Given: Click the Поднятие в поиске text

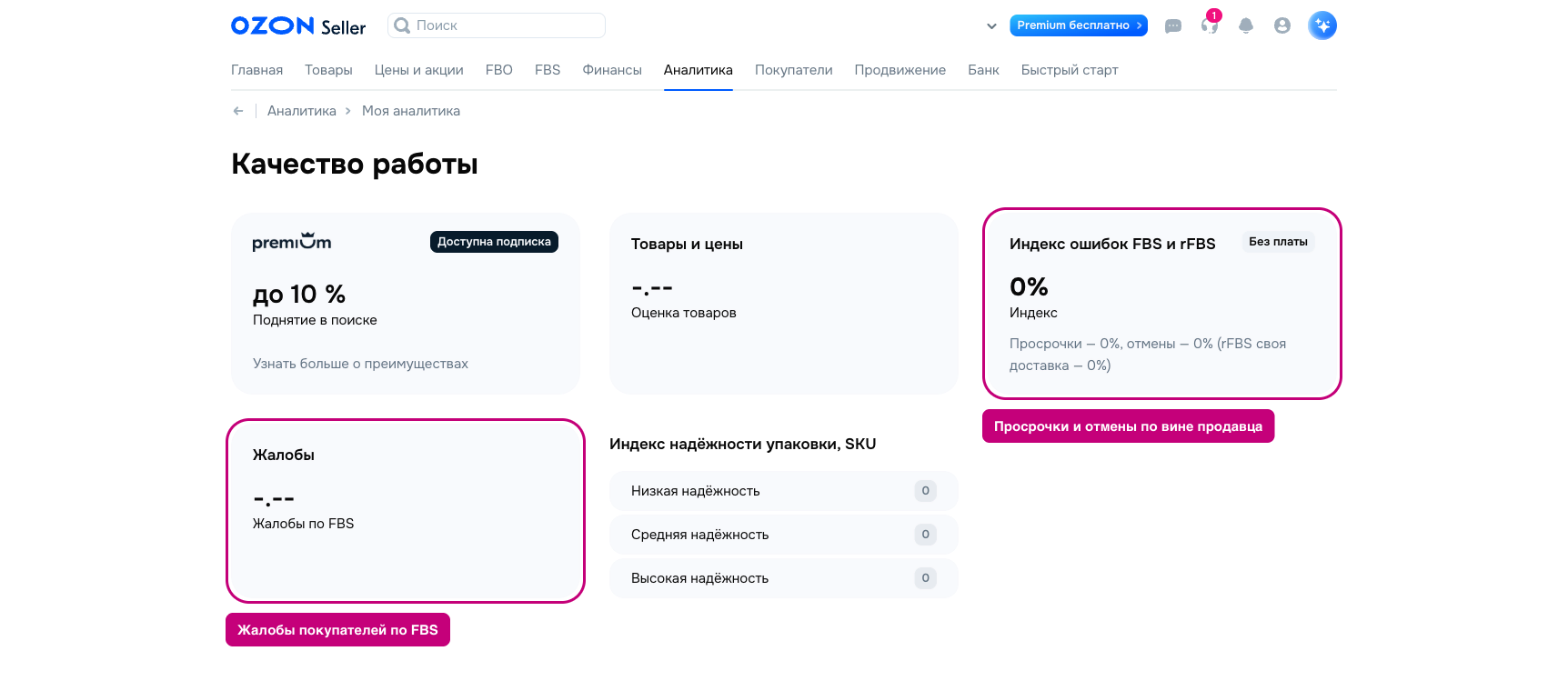Looking at the screenshot, I should pos(315,320).
